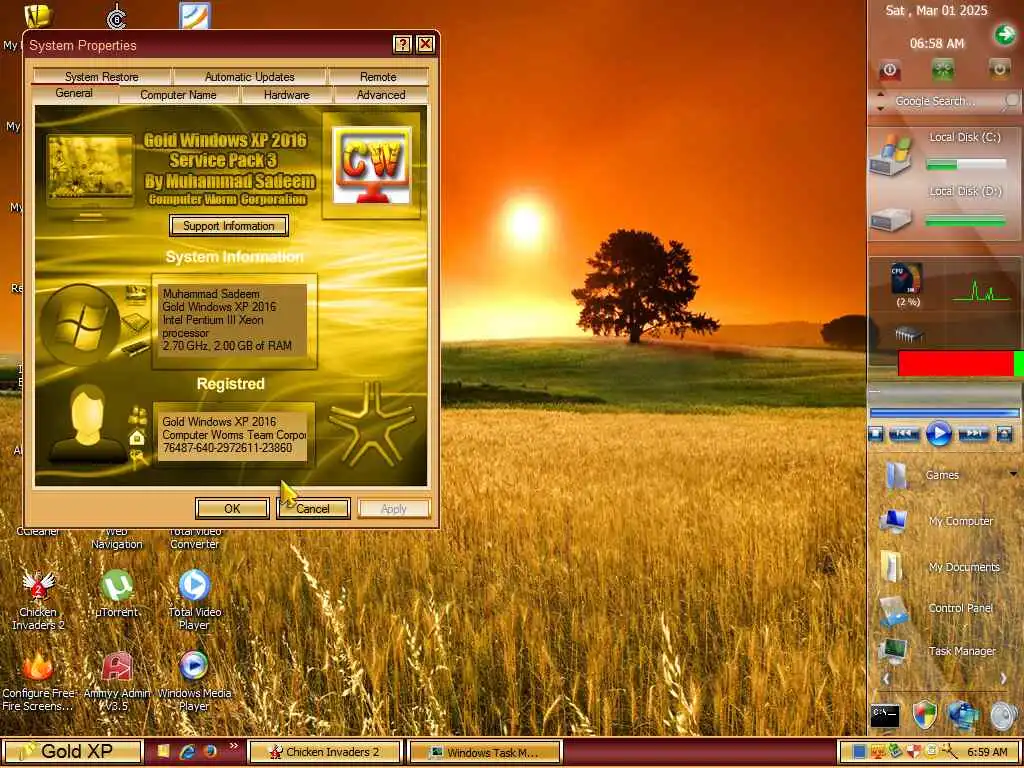Skip to previous track in media player

pyautogui.click(x=904, y=434)
